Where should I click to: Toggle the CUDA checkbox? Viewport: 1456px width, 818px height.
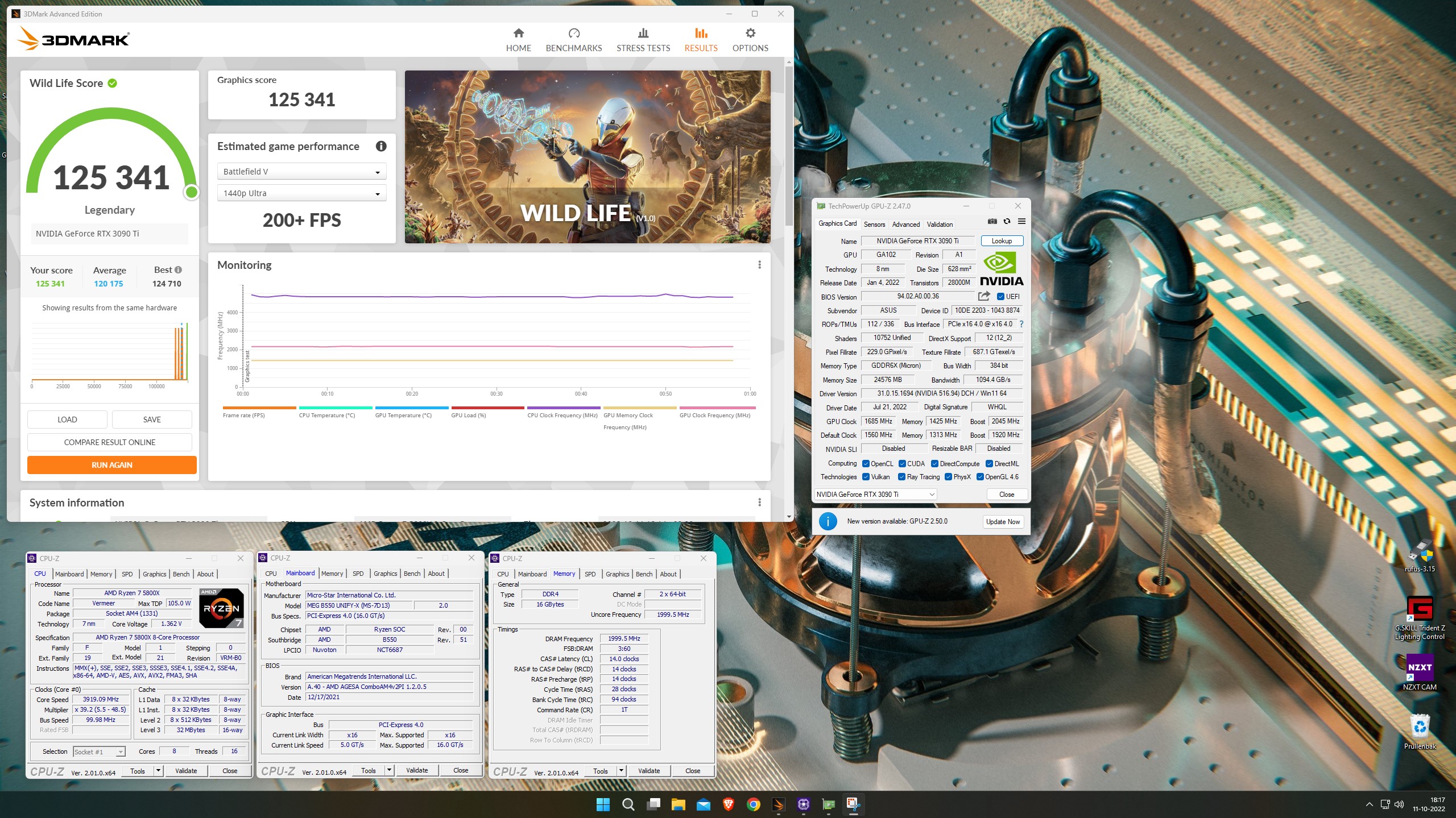[902, 463]
